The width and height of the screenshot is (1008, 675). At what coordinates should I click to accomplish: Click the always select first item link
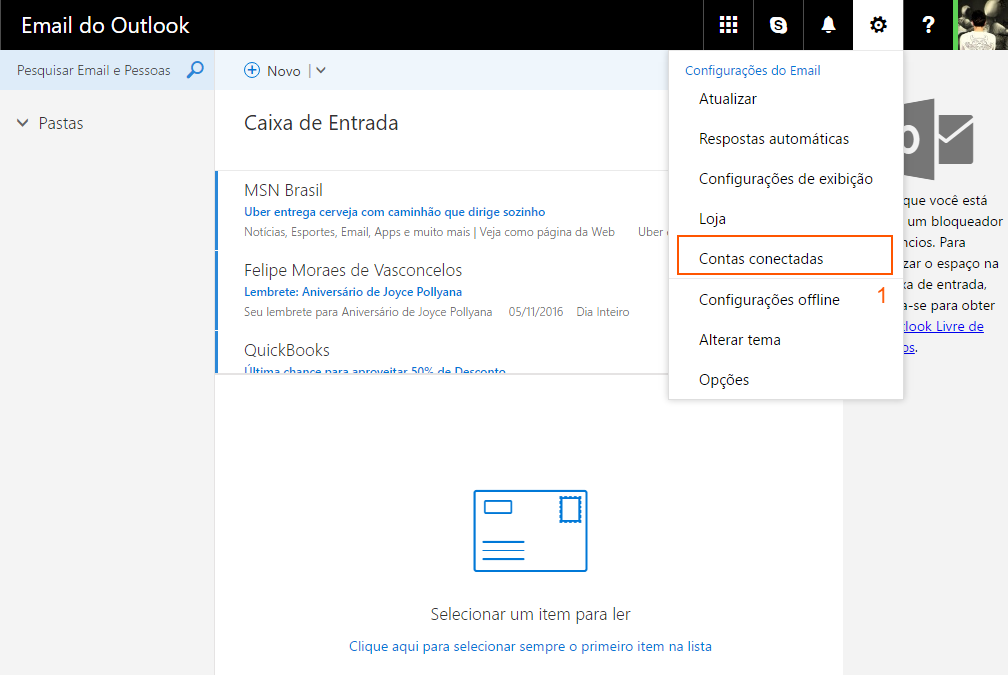tap(530, 646)
